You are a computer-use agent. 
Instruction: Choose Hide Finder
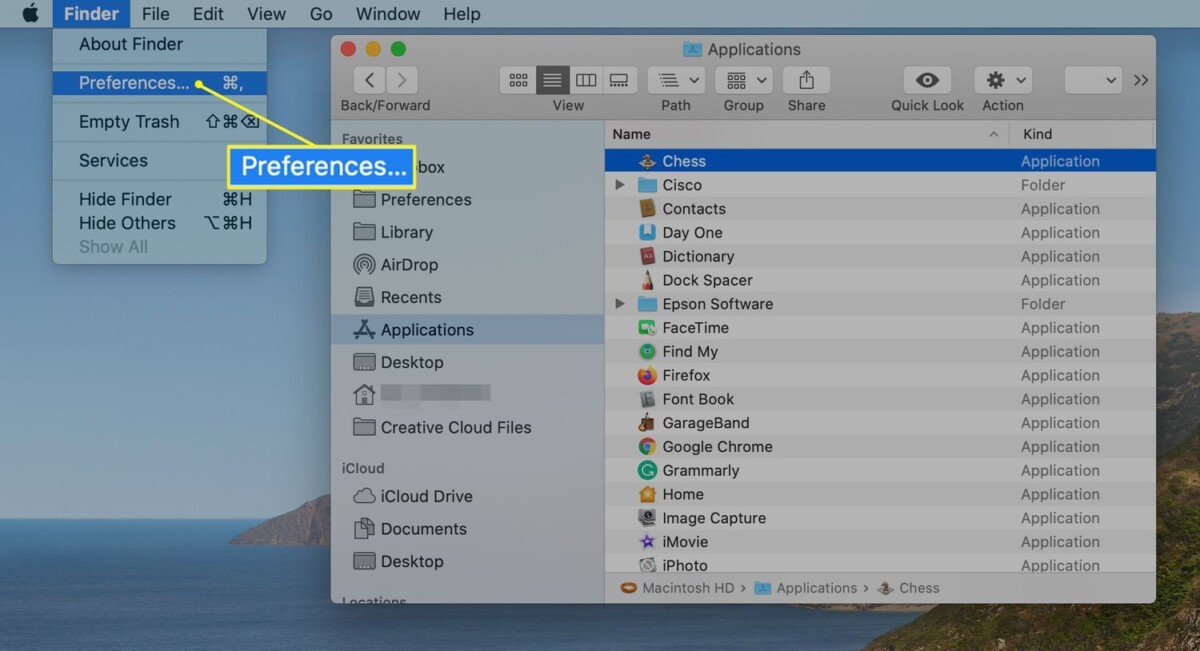[x=160, y=199]
